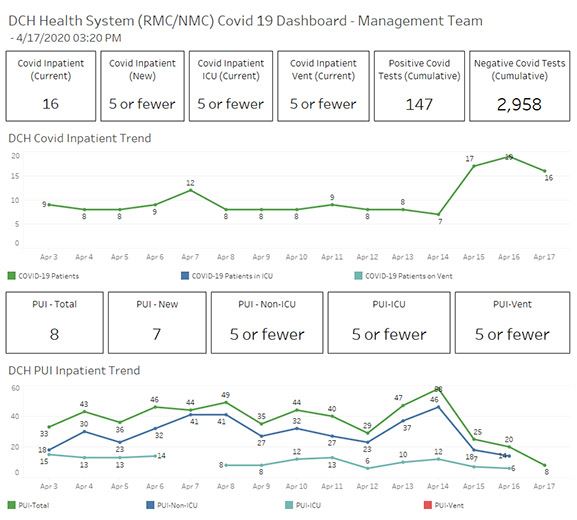Click Apr 17 on the inpatient trend axis
This screenshot has height=520, width=577.
pyautogui.click(x=544, y=257)
